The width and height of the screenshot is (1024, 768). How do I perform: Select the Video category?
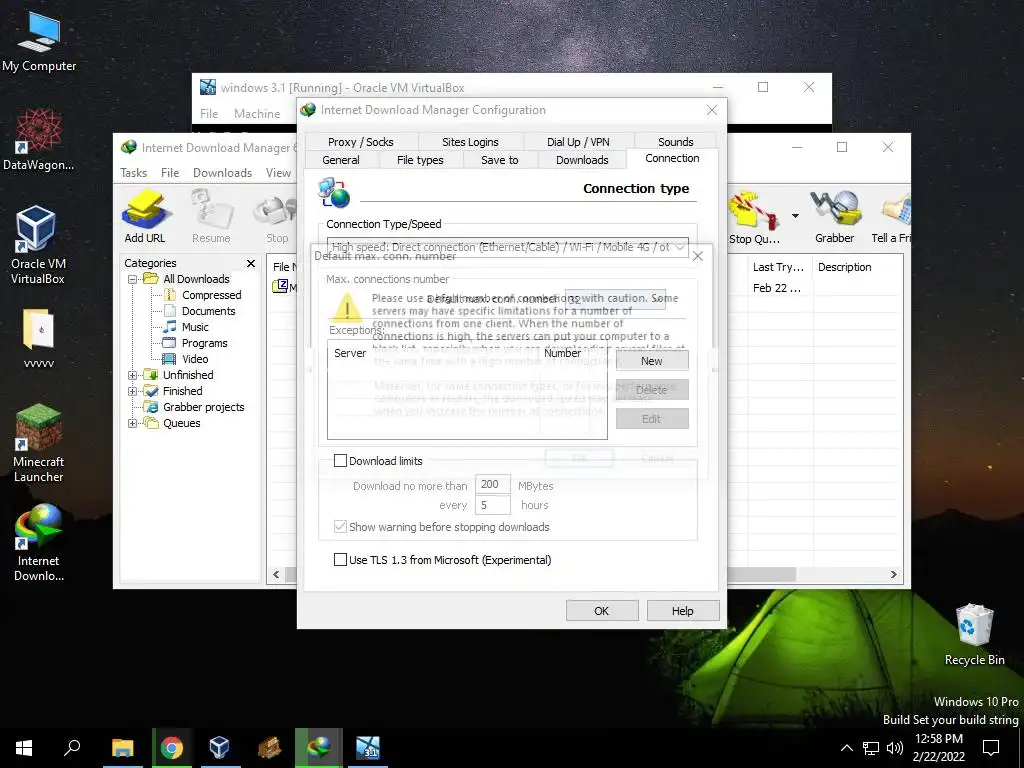click(x=185, y=359)
